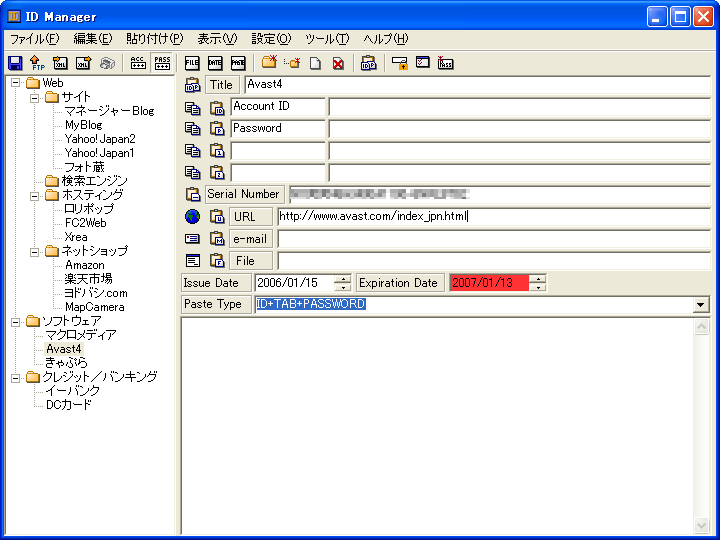Collapse the ネットショップ folder node
Image resolution: width=720 pixels, height=540 pixels.
point(35,251)
